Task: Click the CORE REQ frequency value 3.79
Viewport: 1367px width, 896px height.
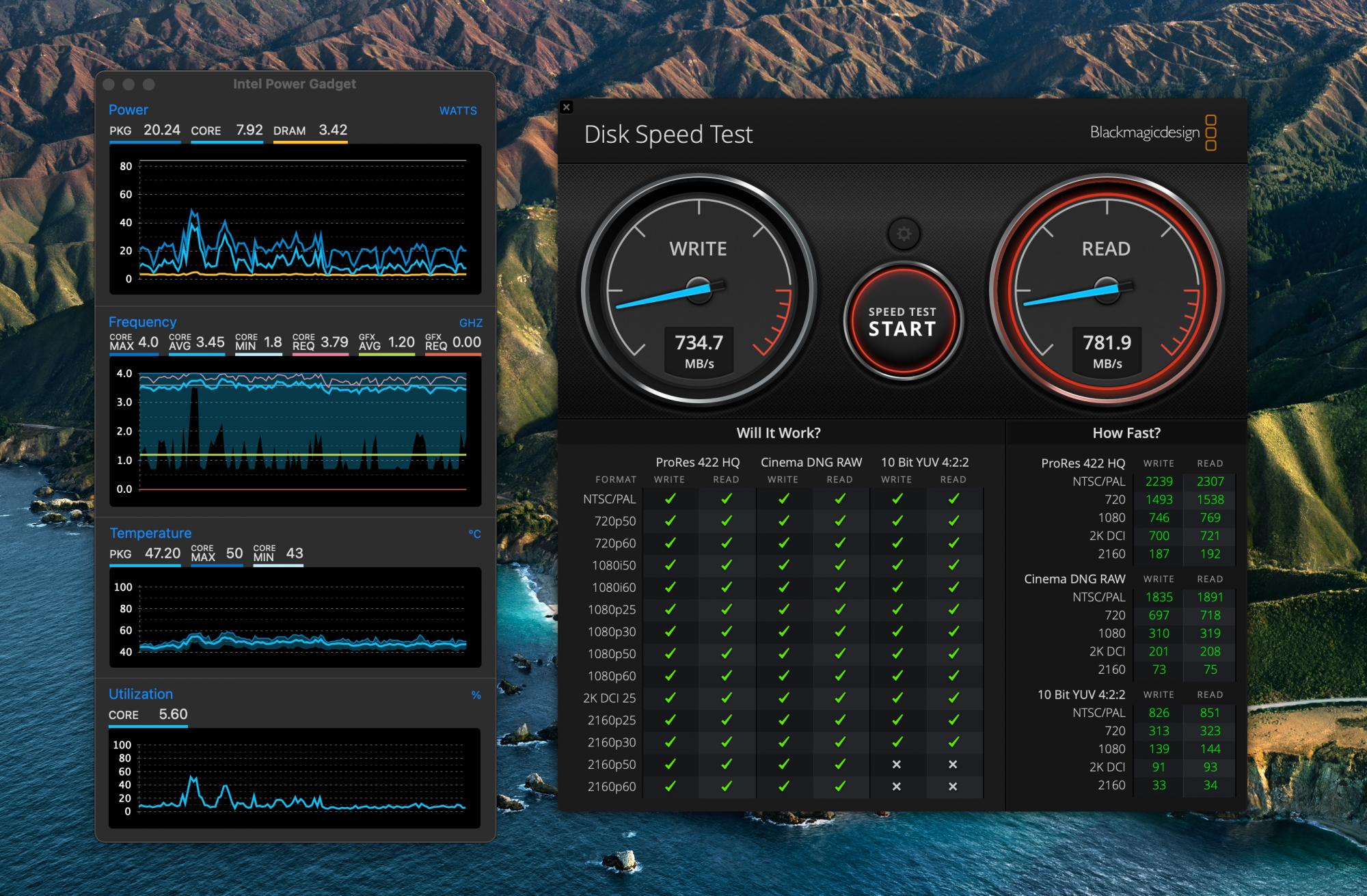Action: 334,342
